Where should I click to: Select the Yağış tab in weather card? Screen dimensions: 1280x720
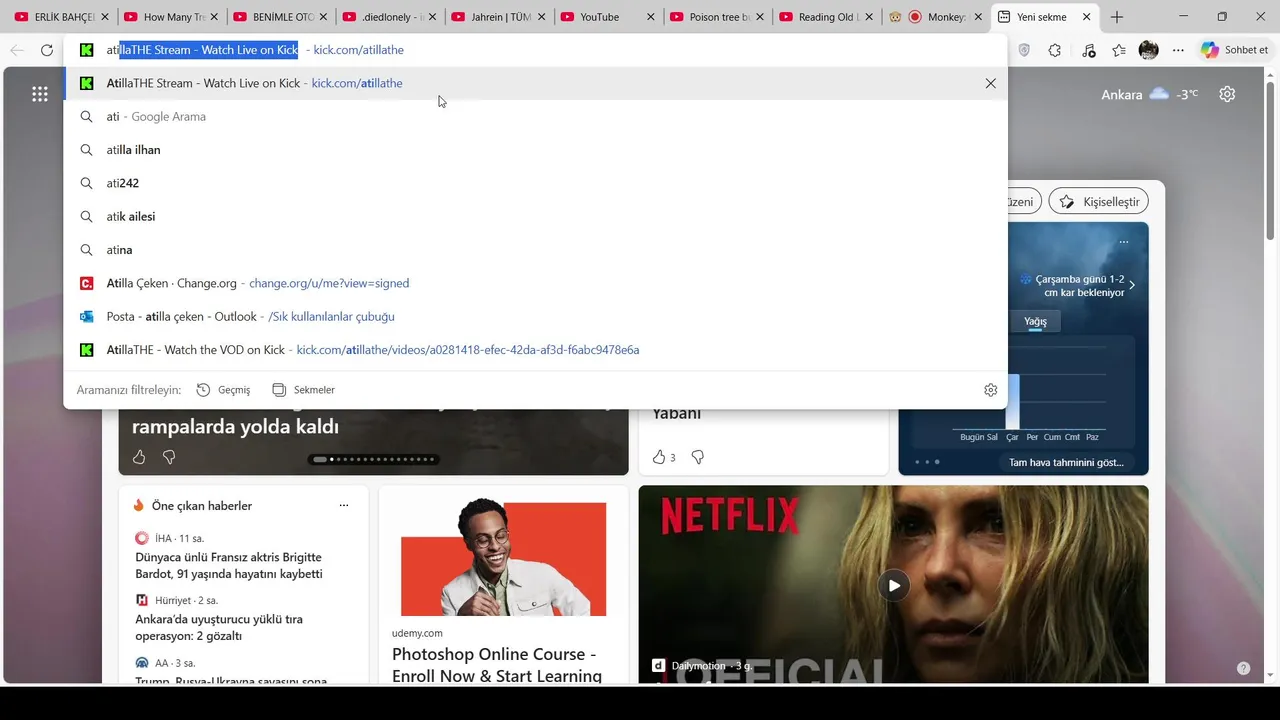pos(1035,321)
